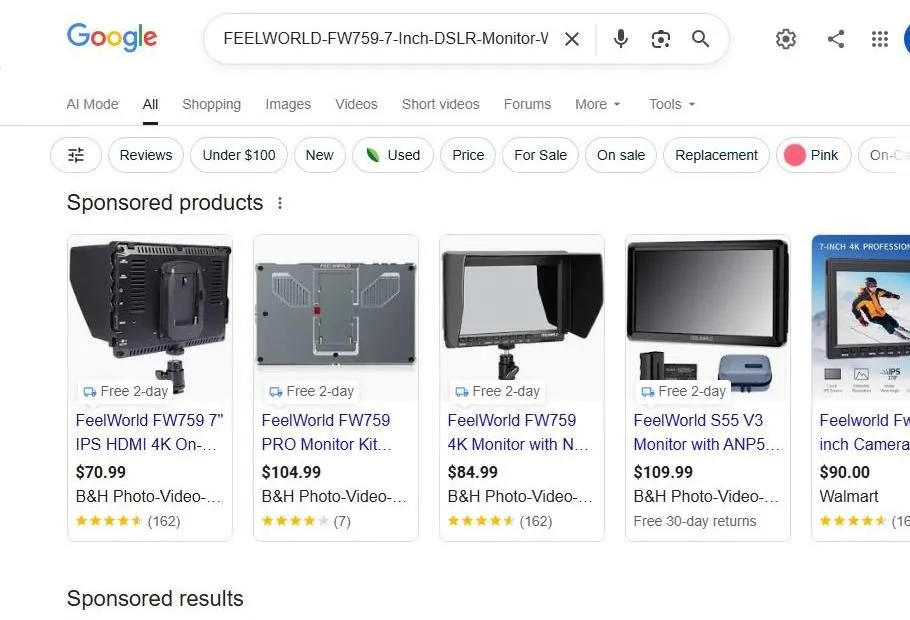The height and width of the screenshot is (620, 910).
Task: Open Google Lens image search icon
Action: pos(660,39)
